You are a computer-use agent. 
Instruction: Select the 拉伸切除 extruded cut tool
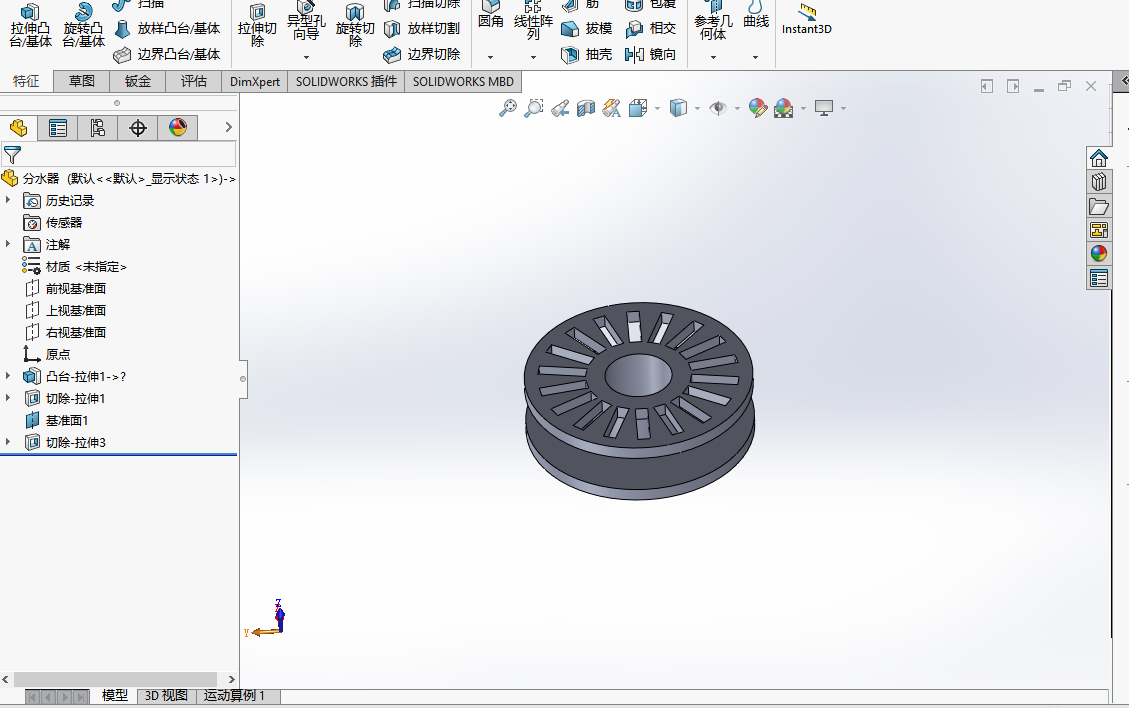click(x=257, y=25)
